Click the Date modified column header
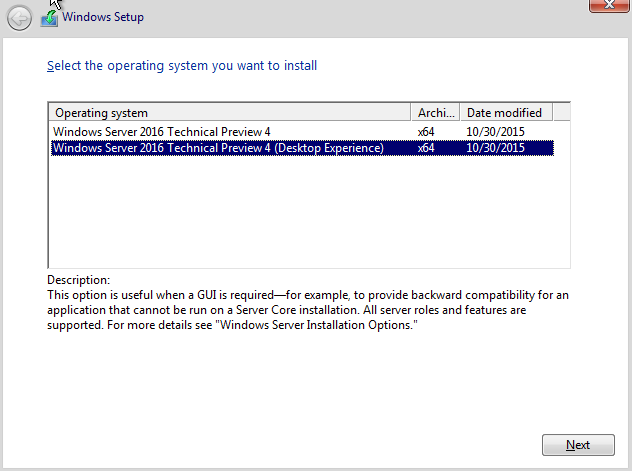632x471 pixels. tap(507, 112)
